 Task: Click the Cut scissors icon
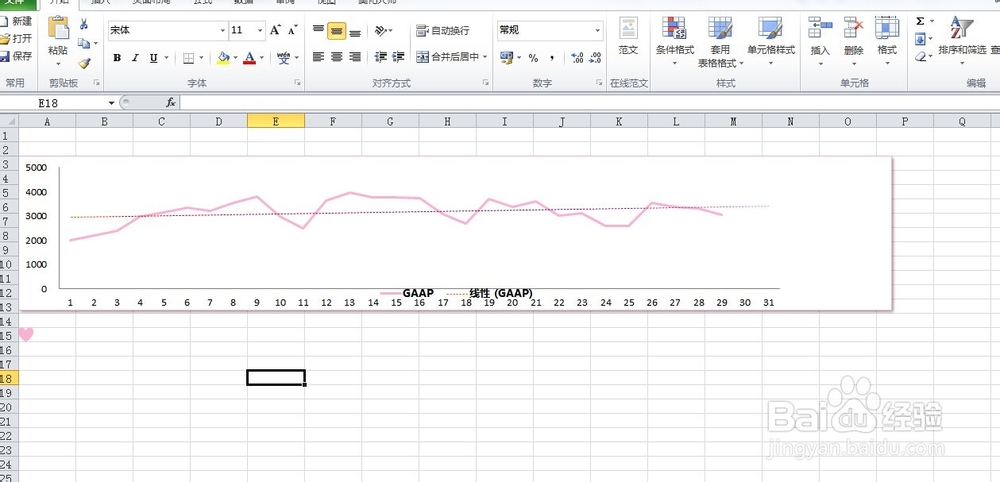84,25
